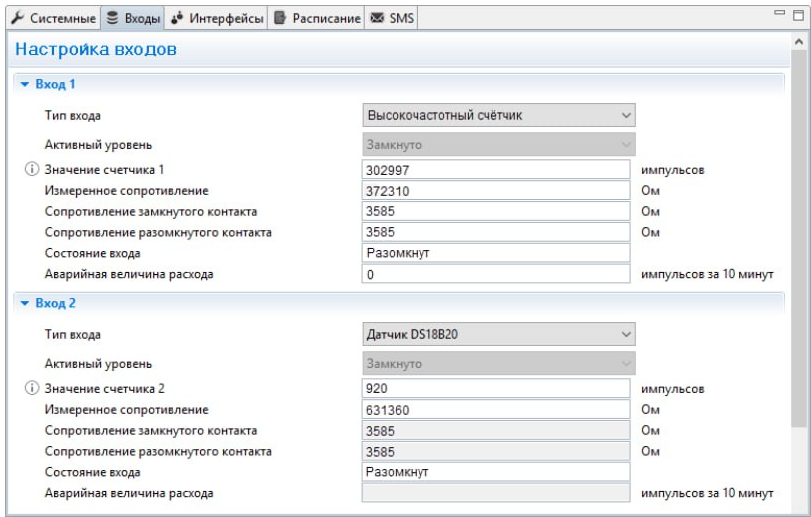811x517 pixels.
Task: Open the SMS tab
Action: pyautogui.click(x=392, y=18)
